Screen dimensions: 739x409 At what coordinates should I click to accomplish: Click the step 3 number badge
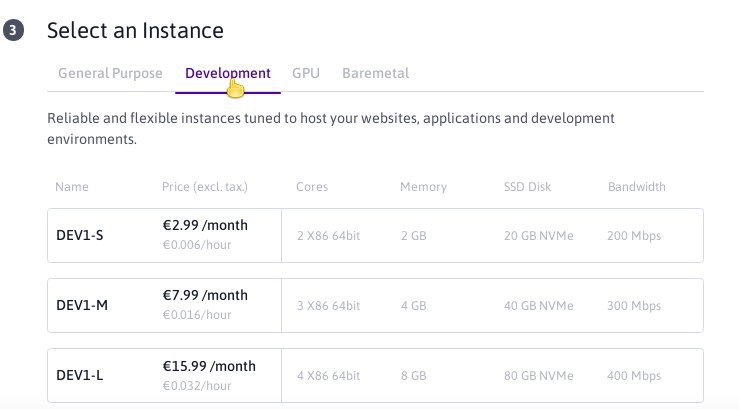click(13, 30)
